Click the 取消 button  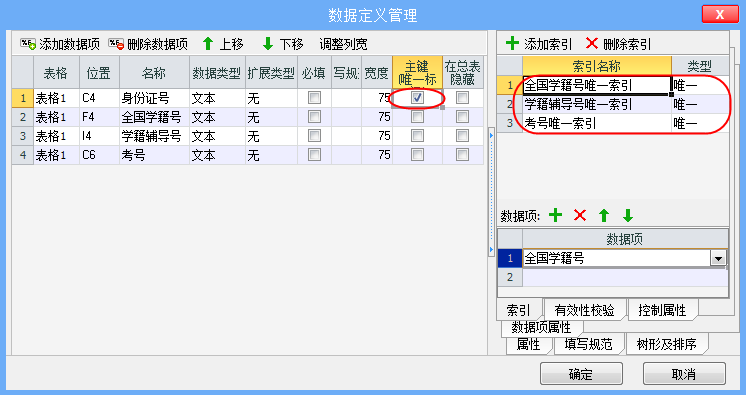coord(684,374)
